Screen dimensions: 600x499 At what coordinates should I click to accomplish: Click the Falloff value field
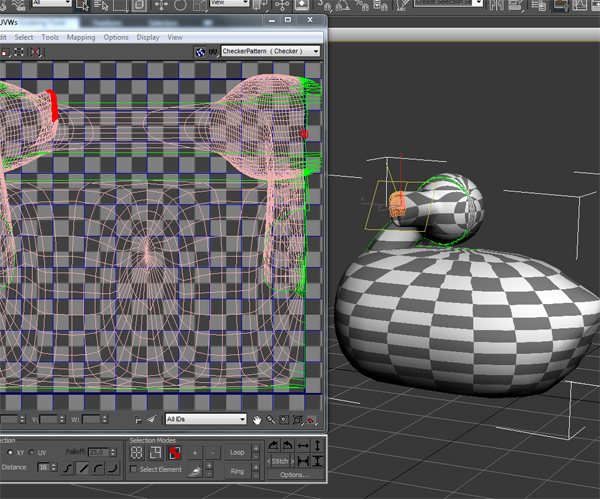pyautogui.click(x=98, y=452)
